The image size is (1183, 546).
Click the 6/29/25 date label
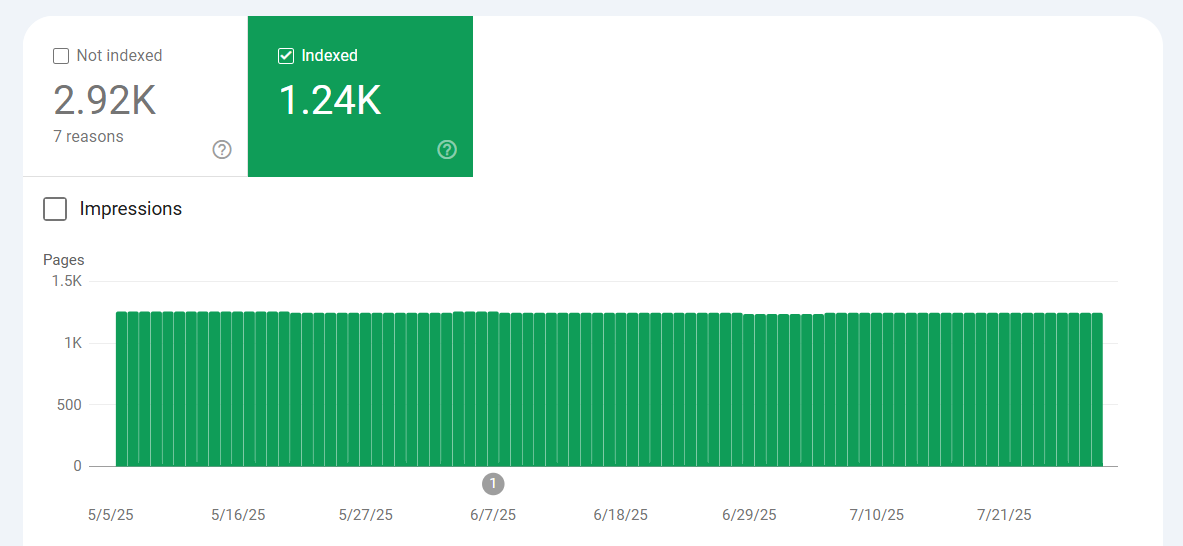click(x=749, y=515)
